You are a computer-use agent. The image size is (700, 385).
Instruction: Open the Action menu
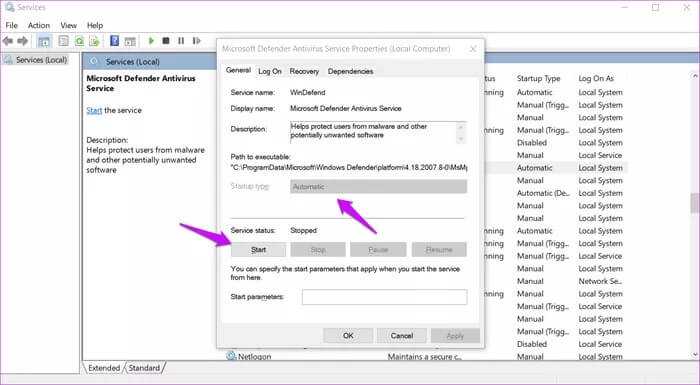pyautogui.click(x=39, y=25)
